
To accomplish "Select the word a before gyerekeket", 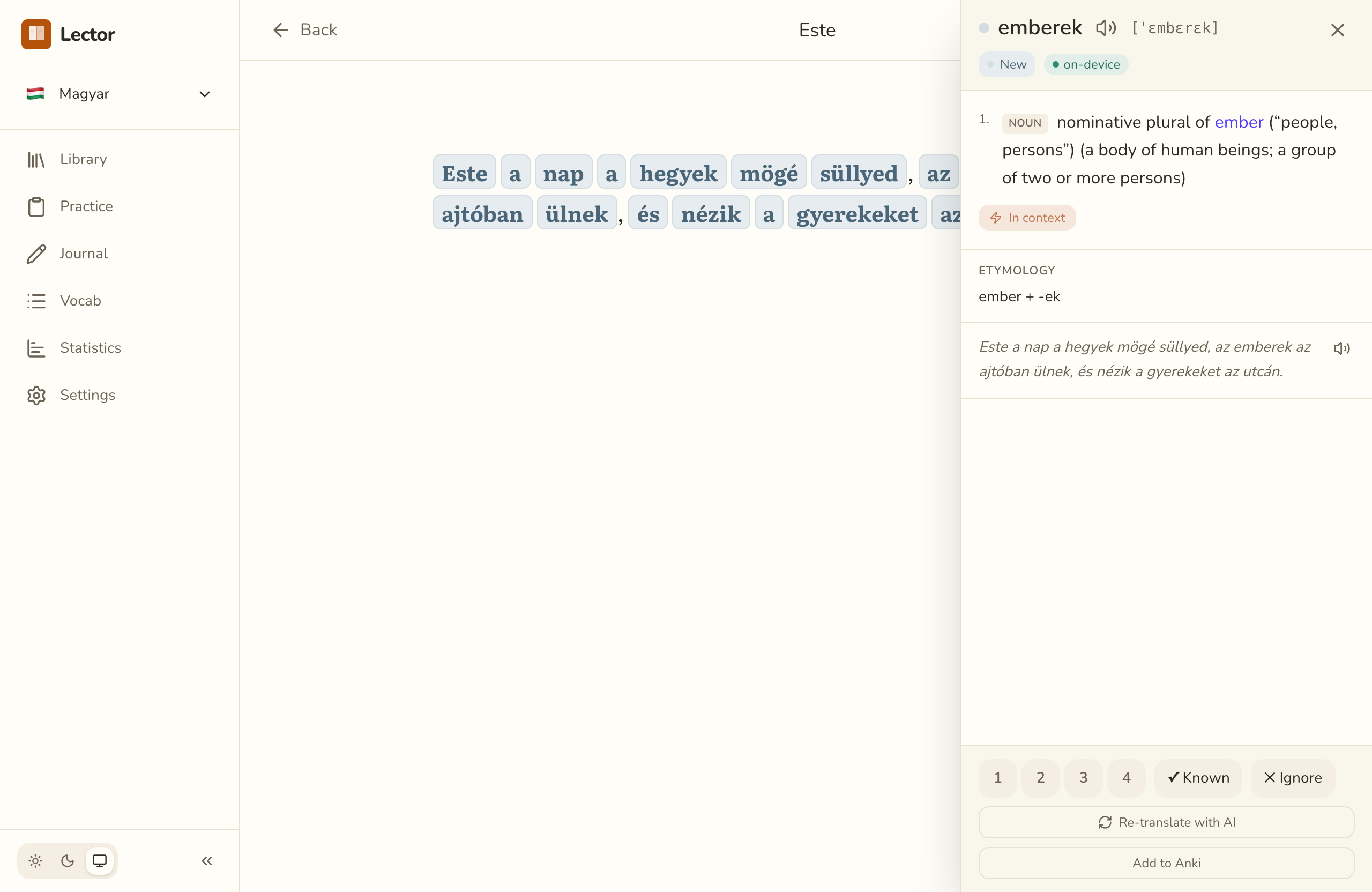I will click(x=769, y=213).
